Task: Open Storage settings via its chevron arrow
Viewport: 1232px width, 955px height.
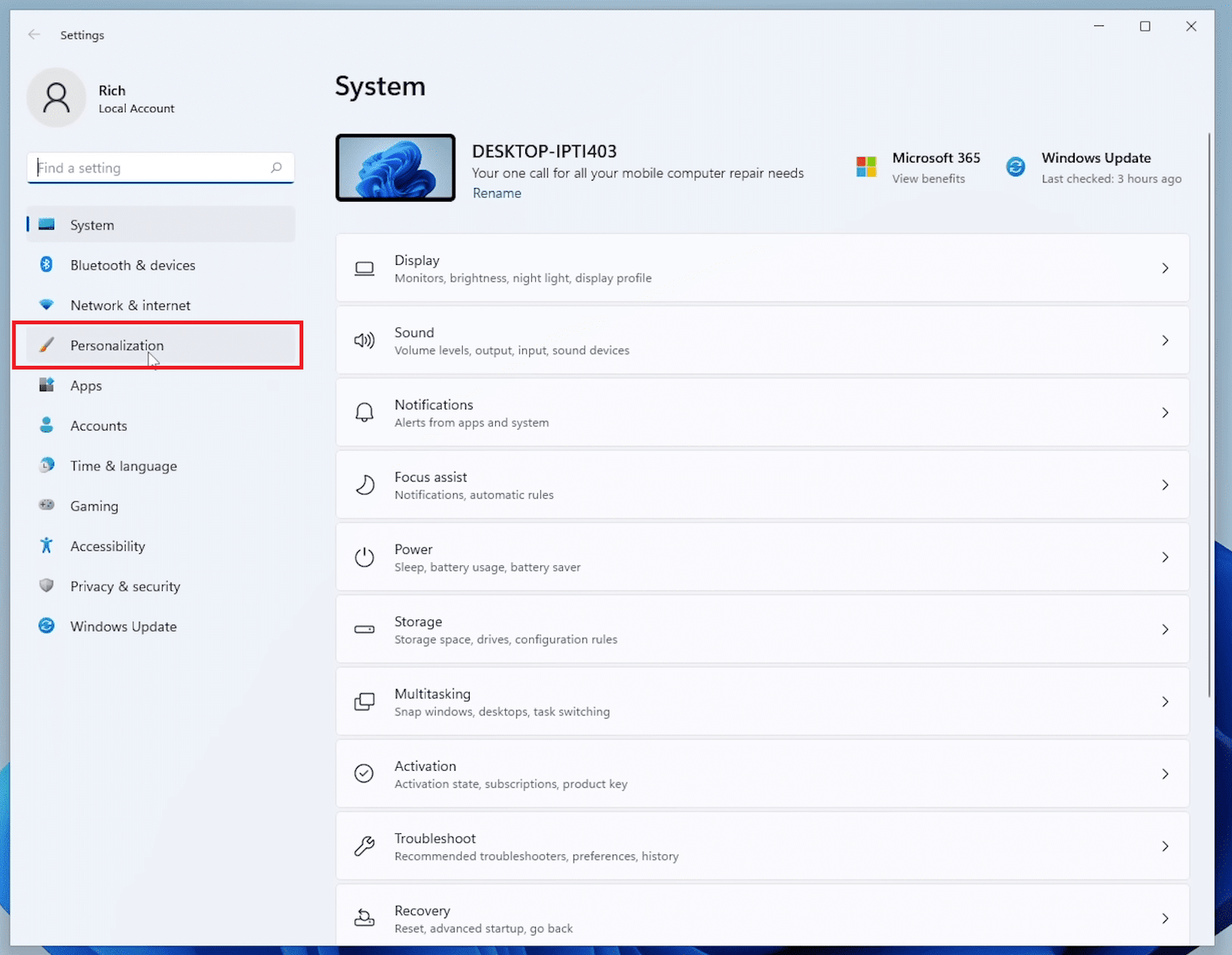Action: pyautogui.click(x=1165, y=629)
